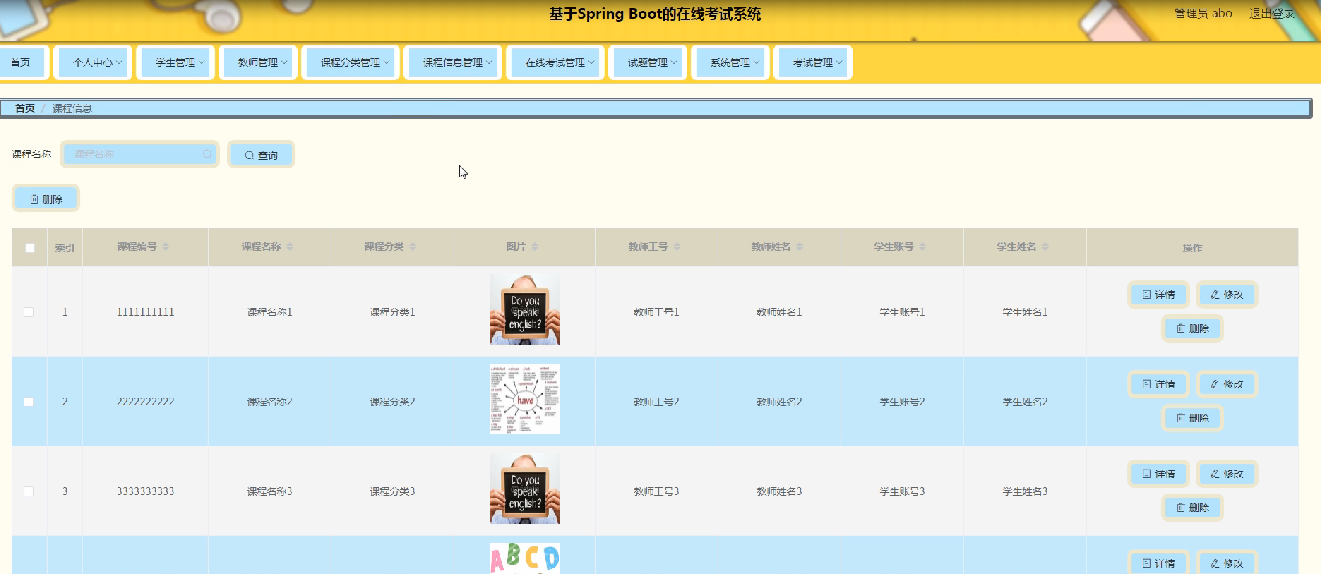The width and height of the screenshot is (1321, 574).
Task: Click 修改 for course row 1
Action: tap(1226, 294)
